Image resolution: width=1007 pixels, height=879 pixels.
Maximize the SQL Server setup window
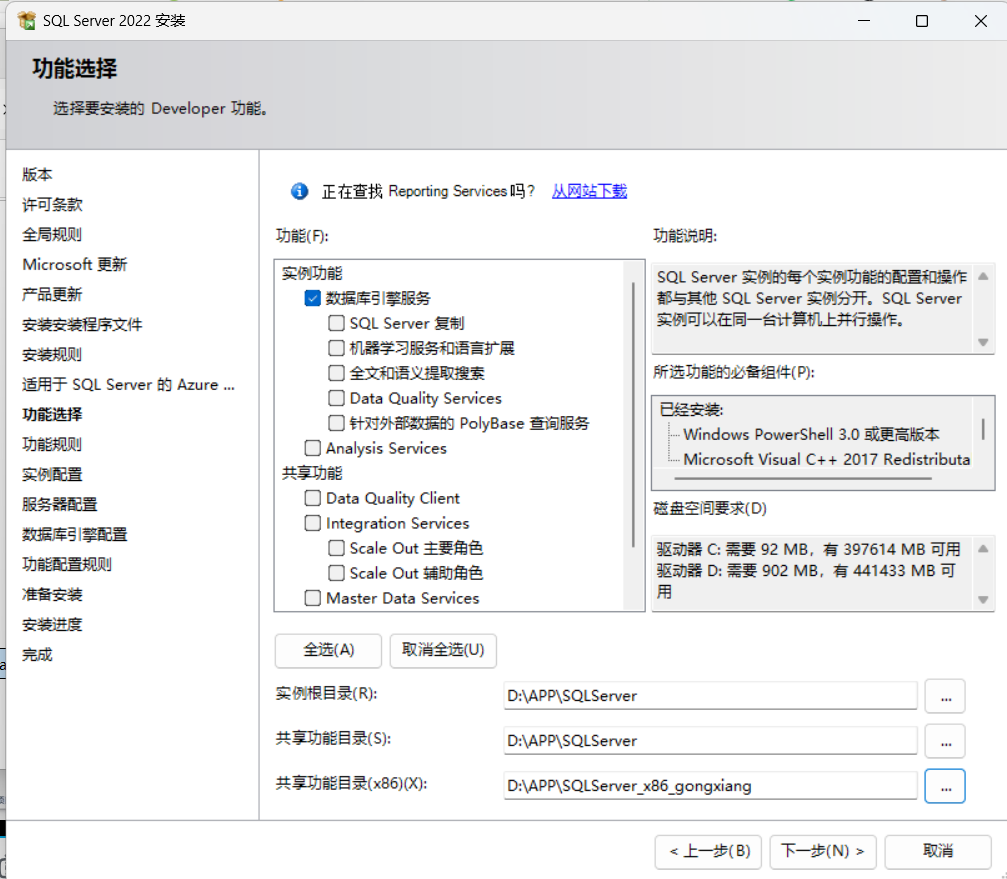(922, 21)
